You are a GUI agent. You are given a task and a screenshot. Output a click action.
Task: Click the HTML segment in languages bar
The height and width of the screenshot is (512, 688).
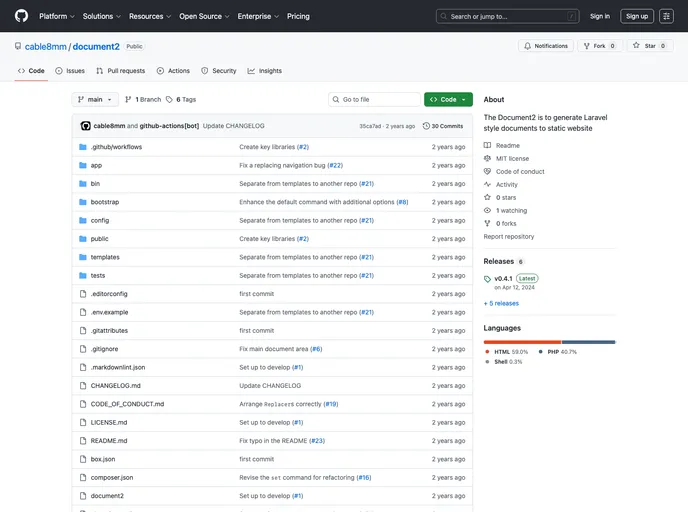pos(522,342)
